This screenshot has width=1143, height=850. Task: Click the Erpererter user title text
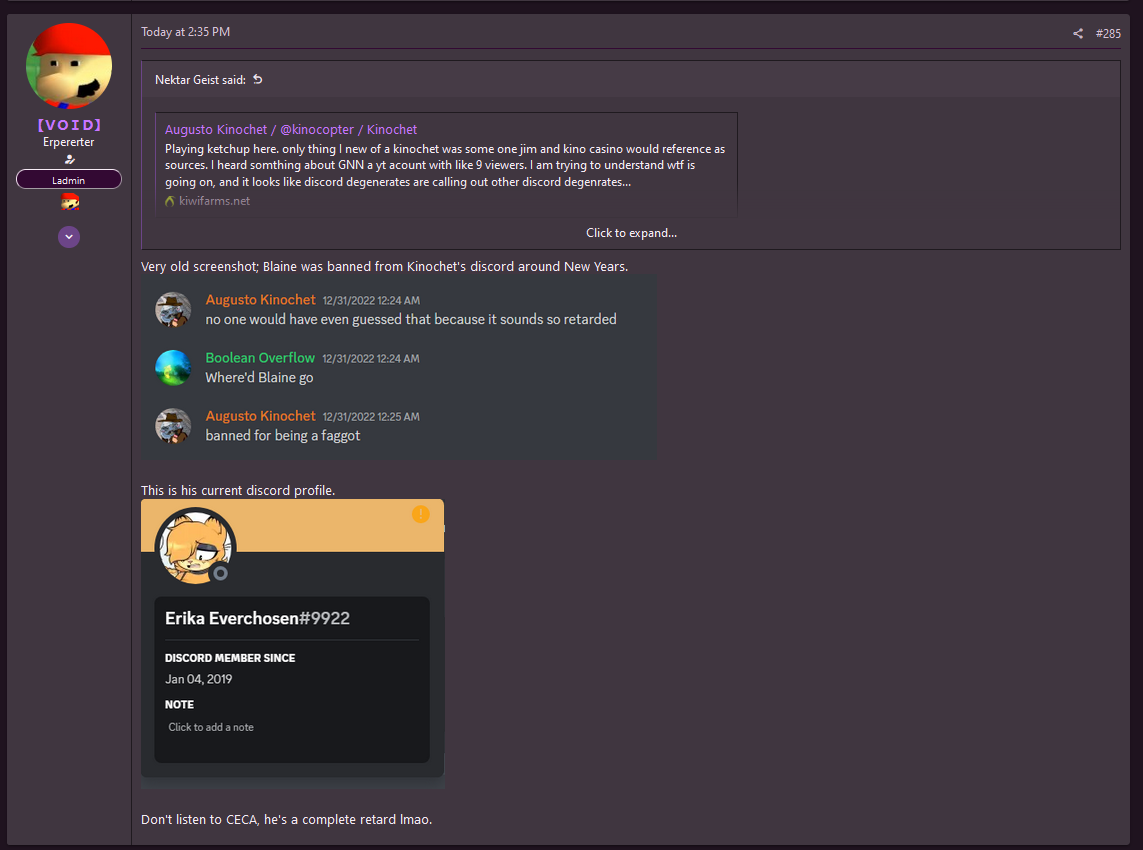click(69, 142)
